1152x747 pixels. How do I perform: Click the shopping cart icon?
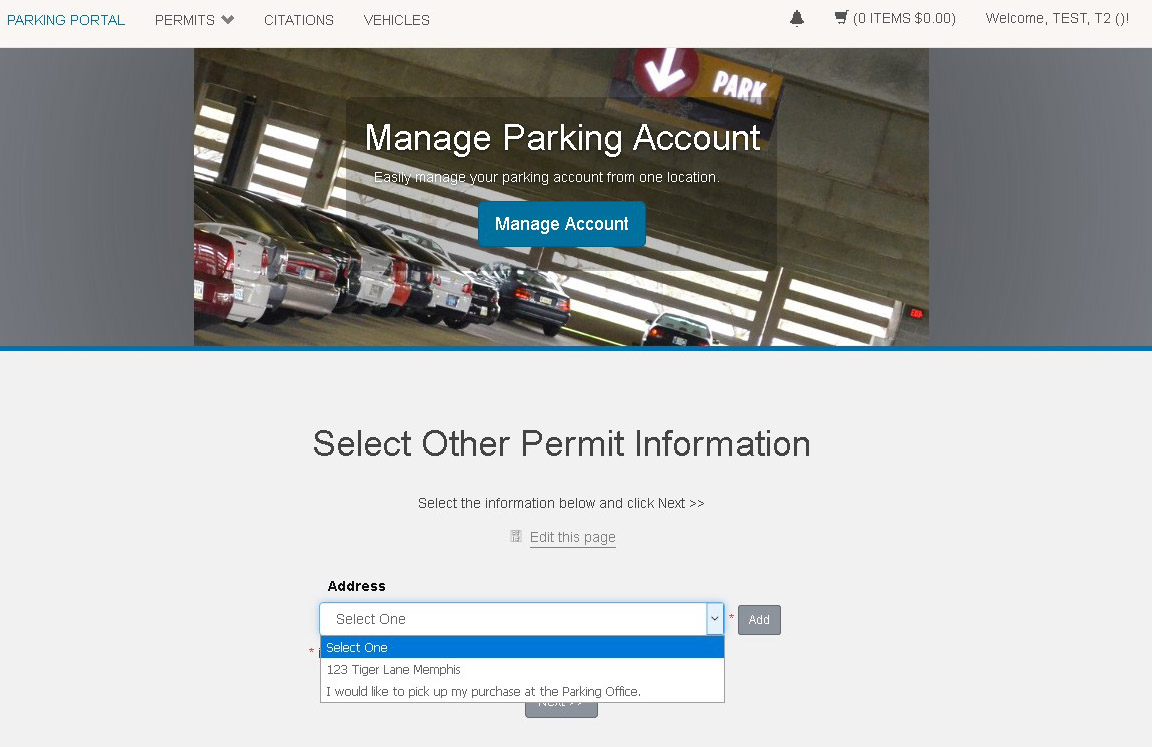click(840, 17)
